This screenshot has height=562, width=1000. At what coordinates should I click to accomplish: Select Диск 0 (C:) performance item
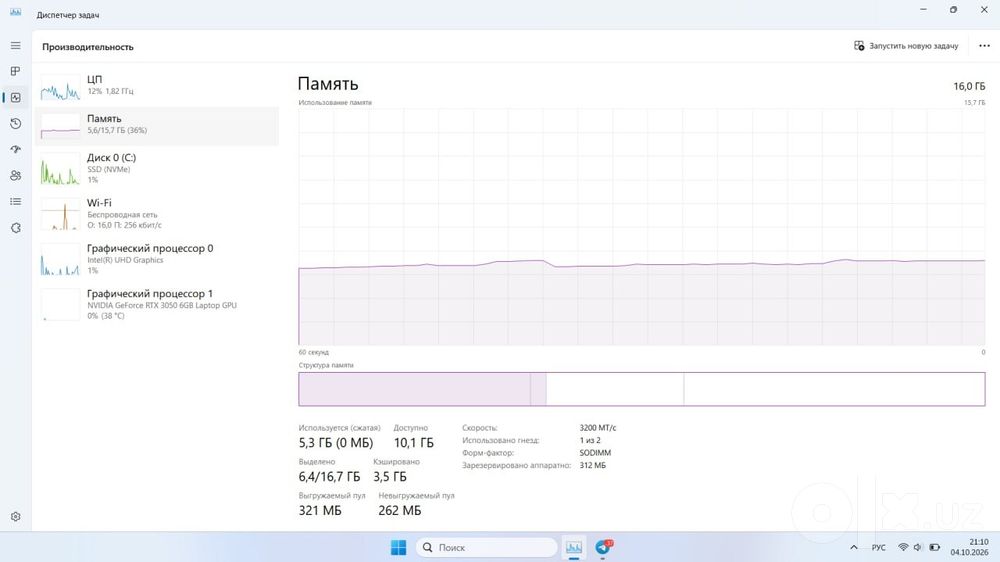(157, 169)
